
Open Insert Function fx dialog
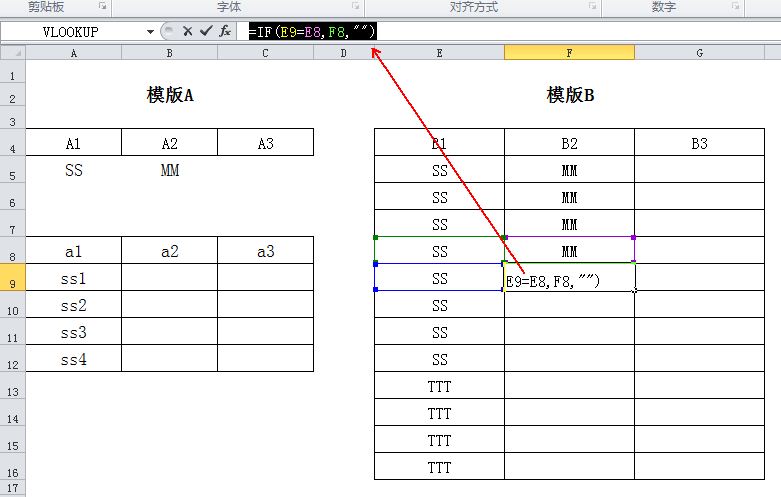[x=225, y=31]
